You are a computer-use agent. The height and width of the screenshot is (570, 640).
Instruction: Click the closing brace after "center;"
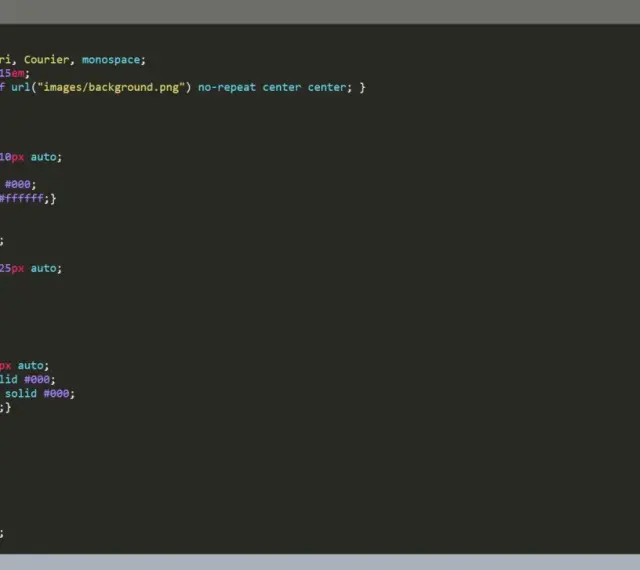coord(362,87)
